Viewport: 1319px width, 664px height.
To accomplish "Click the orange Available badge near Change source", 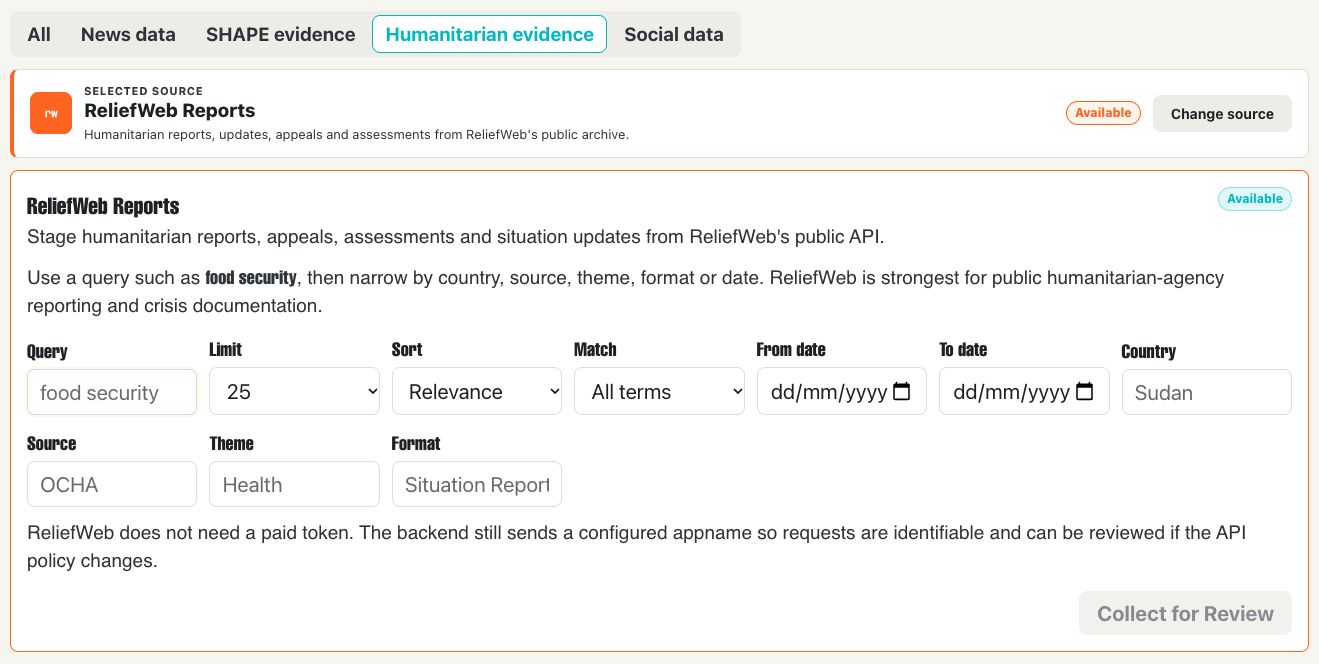I will pos(1103,113).
